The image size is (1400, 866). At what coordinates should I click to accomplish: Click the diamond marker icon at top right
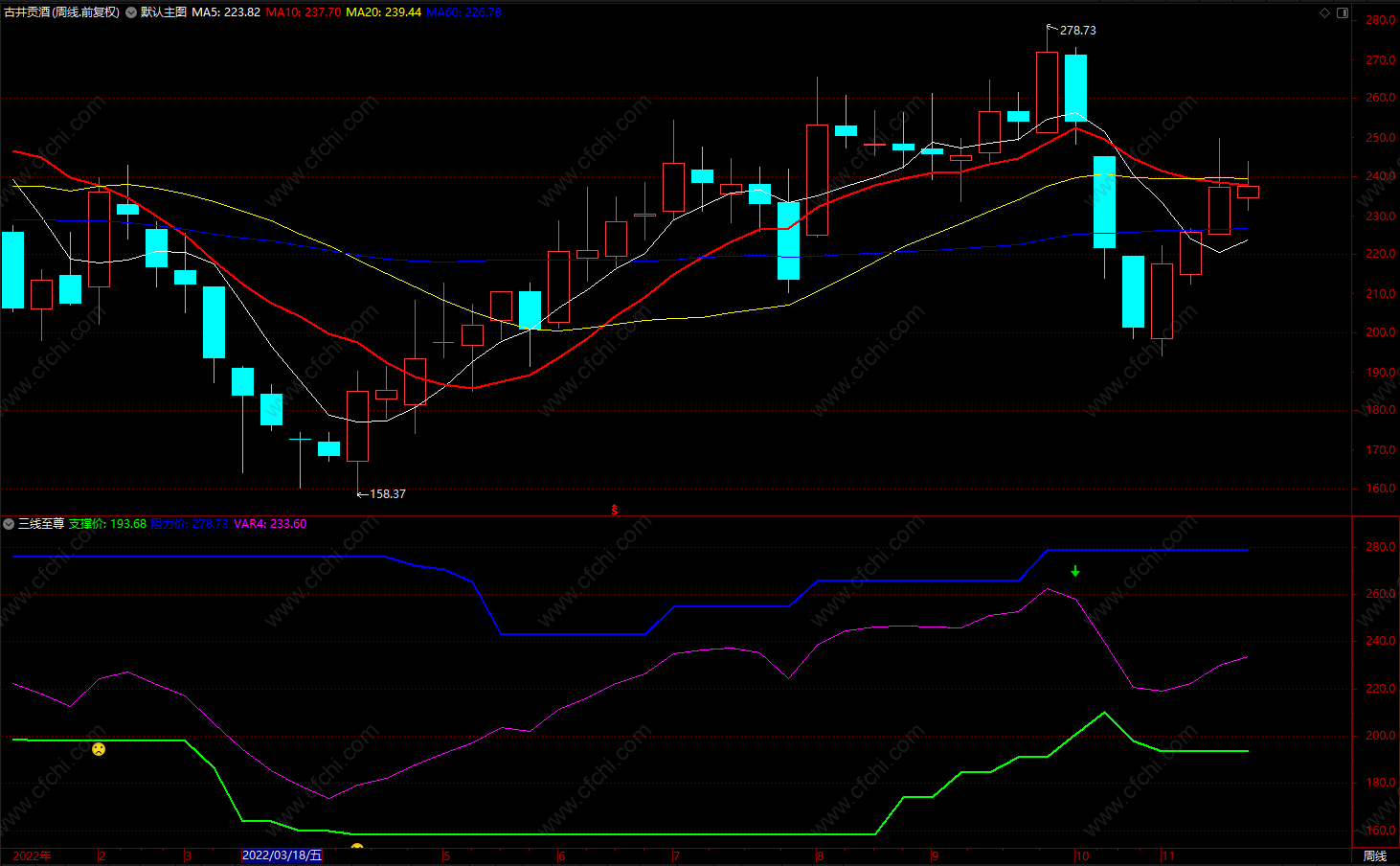pyautogui.click(x=1325, y=12)
